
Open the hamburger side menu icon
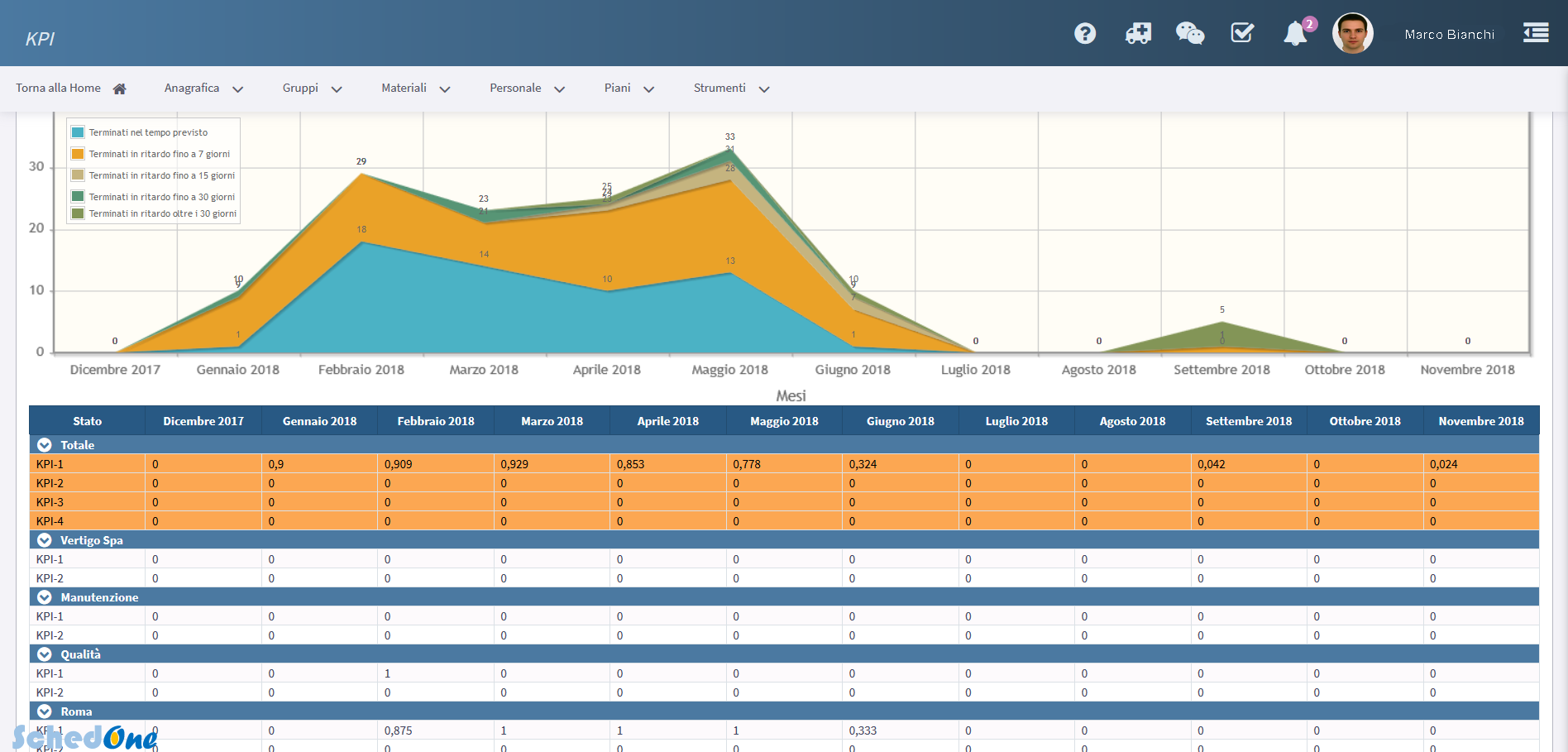pos(1536,33)
